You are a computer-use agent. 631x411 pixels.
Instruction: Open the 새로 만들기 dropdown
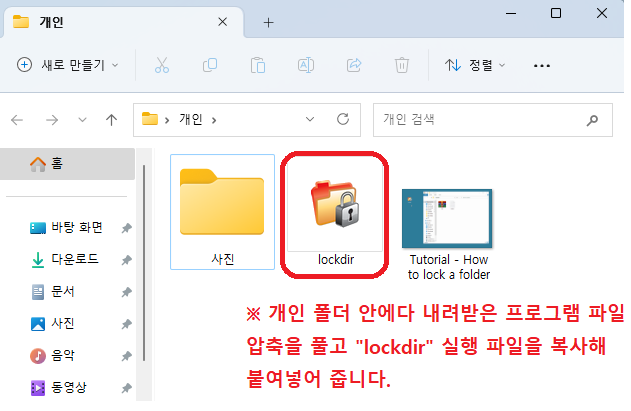coord(68,65)
